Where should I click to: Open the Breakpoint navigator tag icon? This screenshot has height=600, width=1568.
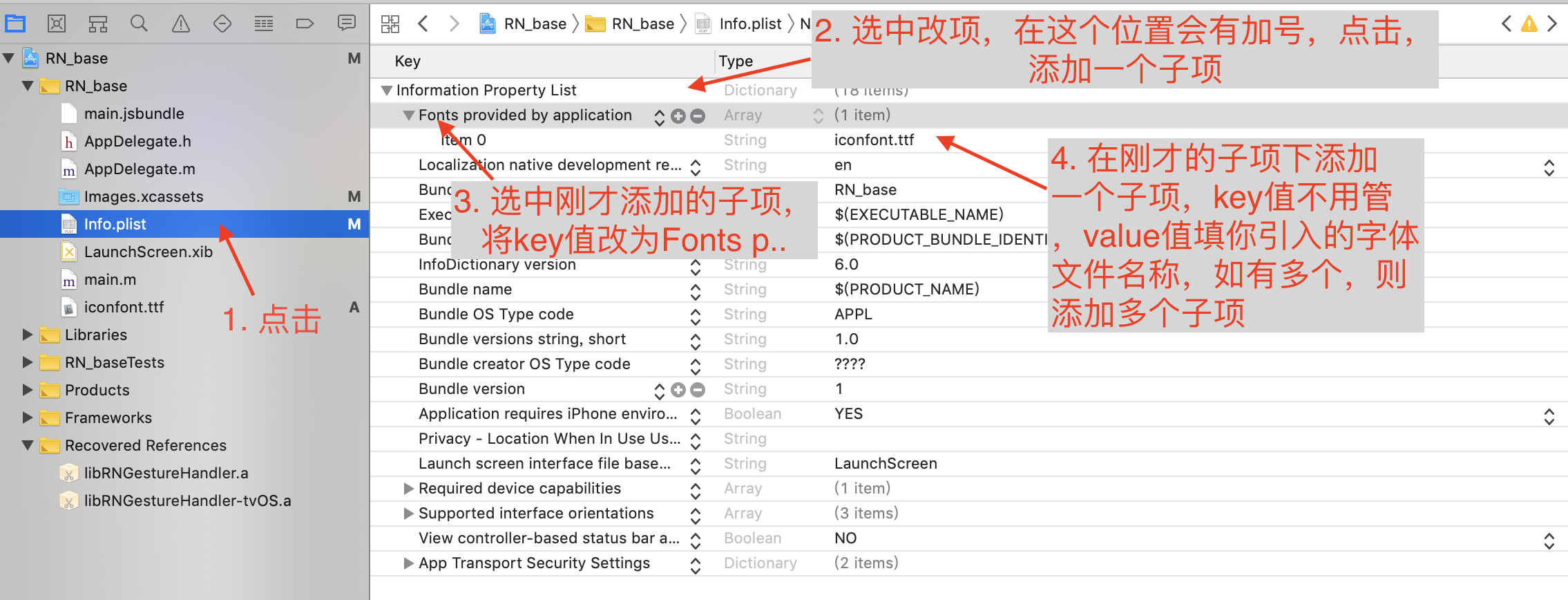[x=305, y=24]
